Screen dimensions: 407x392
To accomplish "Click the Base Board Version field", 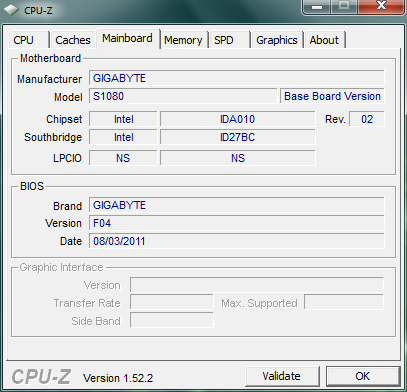I will click(332, 96).
